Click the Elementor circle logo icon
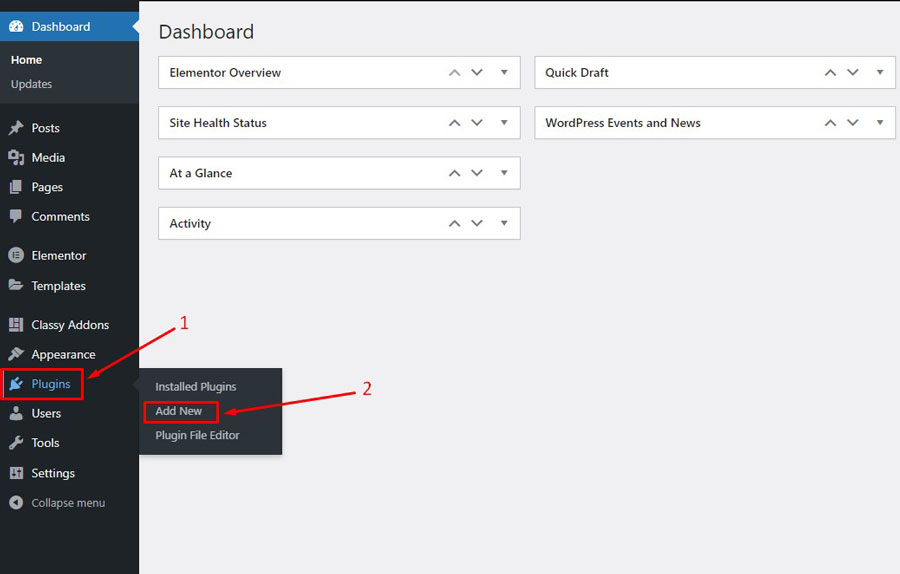 [x=16, y=255]
